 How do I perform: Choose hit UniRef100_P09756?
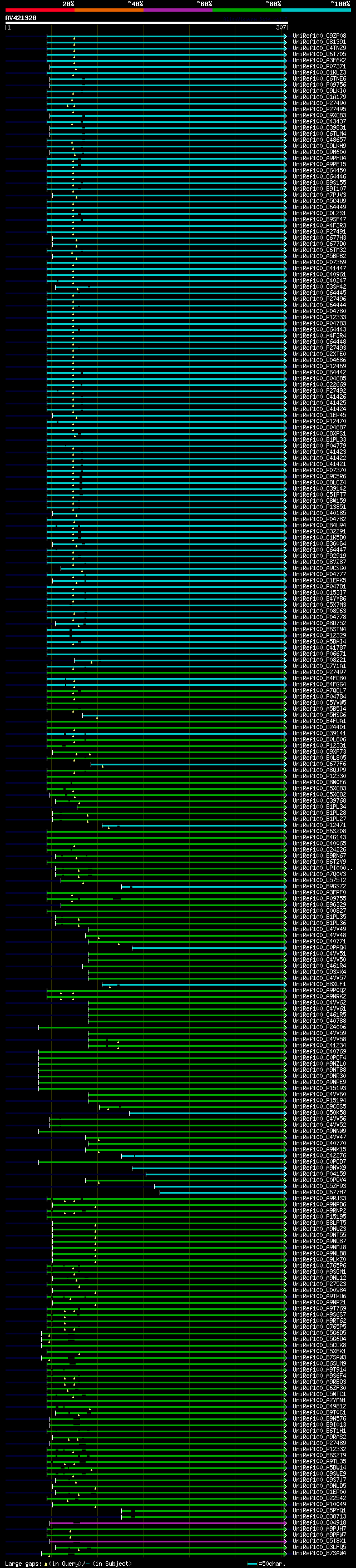coord(319,85)
